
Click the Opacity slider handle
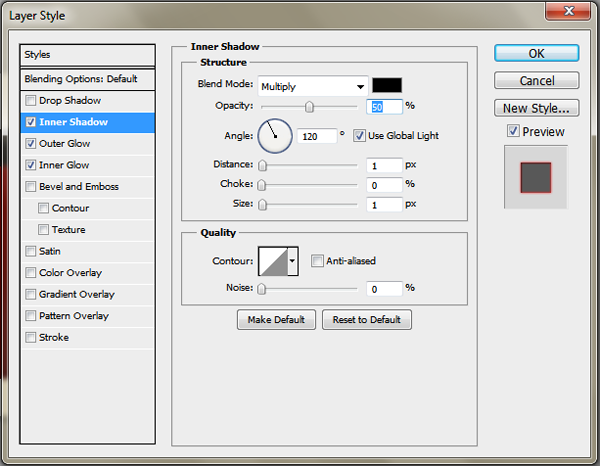(310, 107)
